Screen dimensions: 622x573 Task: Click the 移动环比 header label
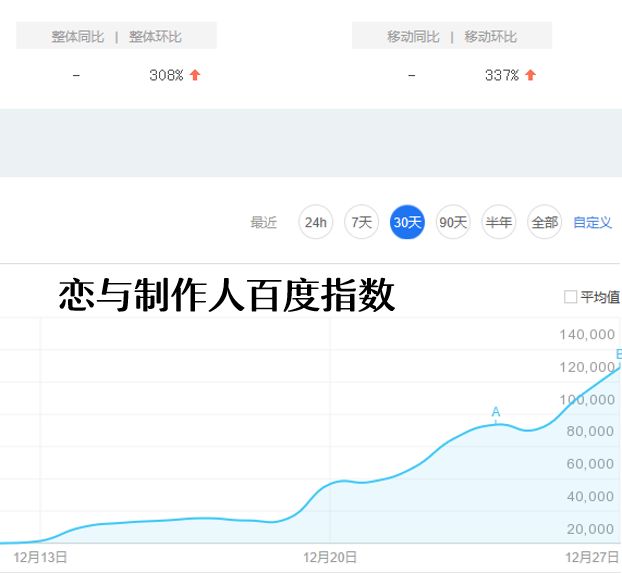click(491, 37)
